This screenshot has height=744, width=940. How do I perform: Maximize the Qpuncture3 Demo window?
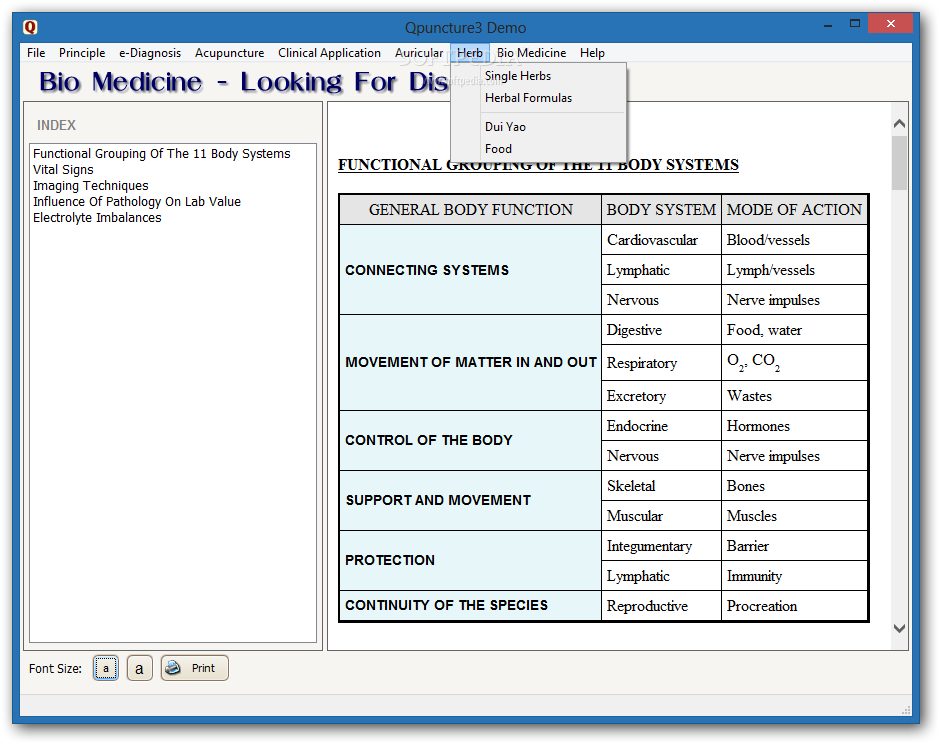coord(855,24)
